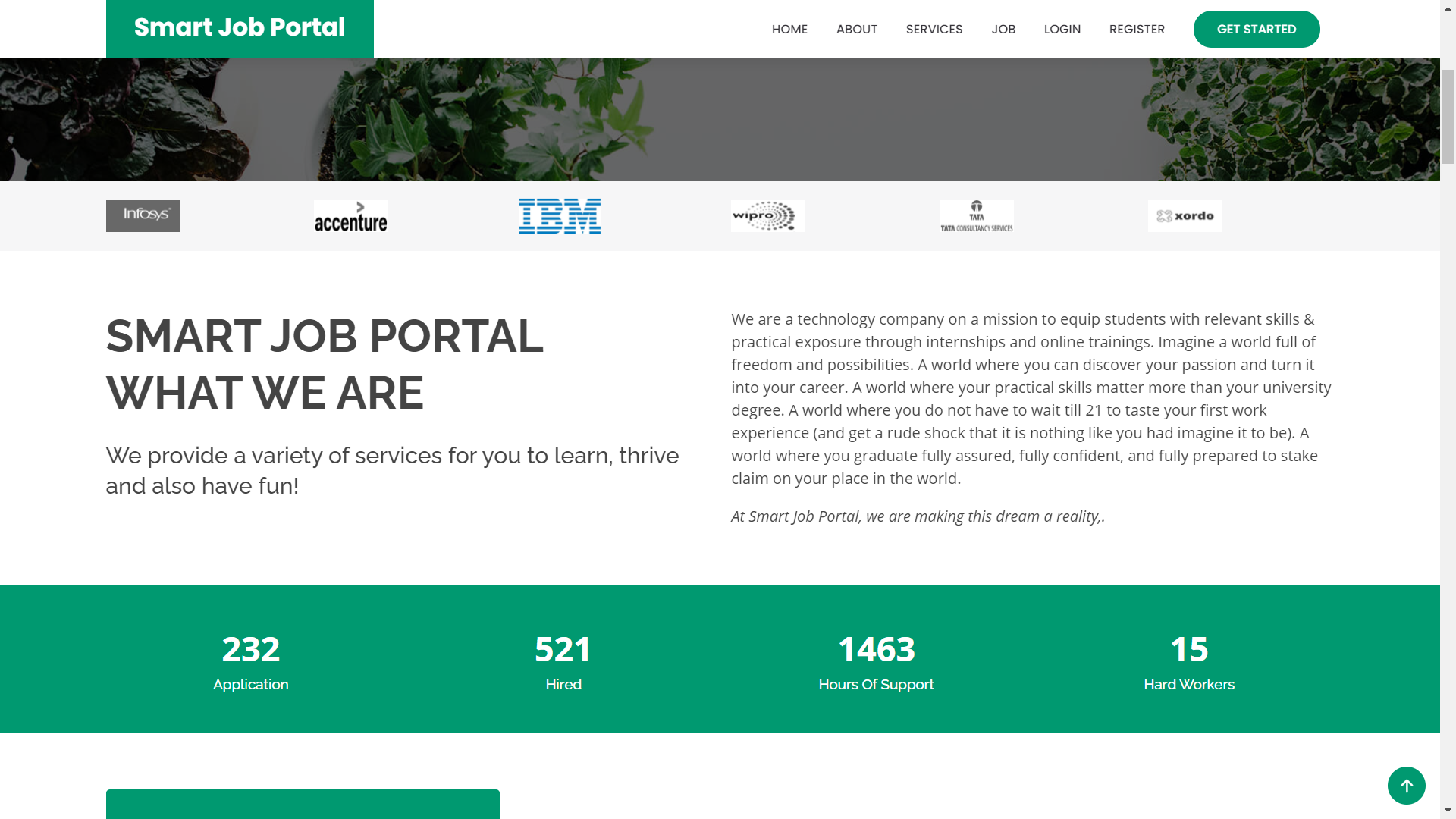The height and width of the screenshot is (819, 1456).
Task: Click the IBM company logo
Action: click(559, 215)
